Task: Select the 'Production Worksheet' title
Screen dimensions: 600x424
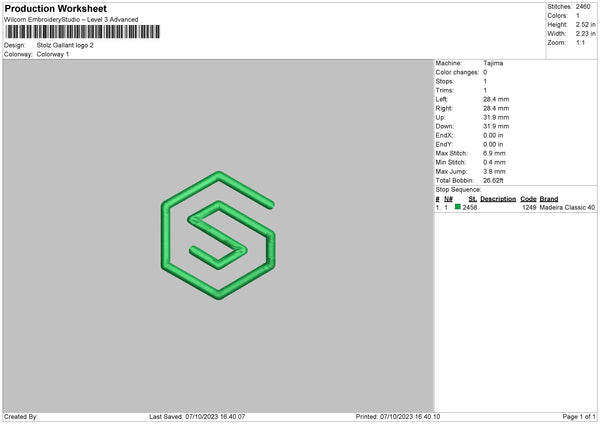Action: click(x=55, y=8)
